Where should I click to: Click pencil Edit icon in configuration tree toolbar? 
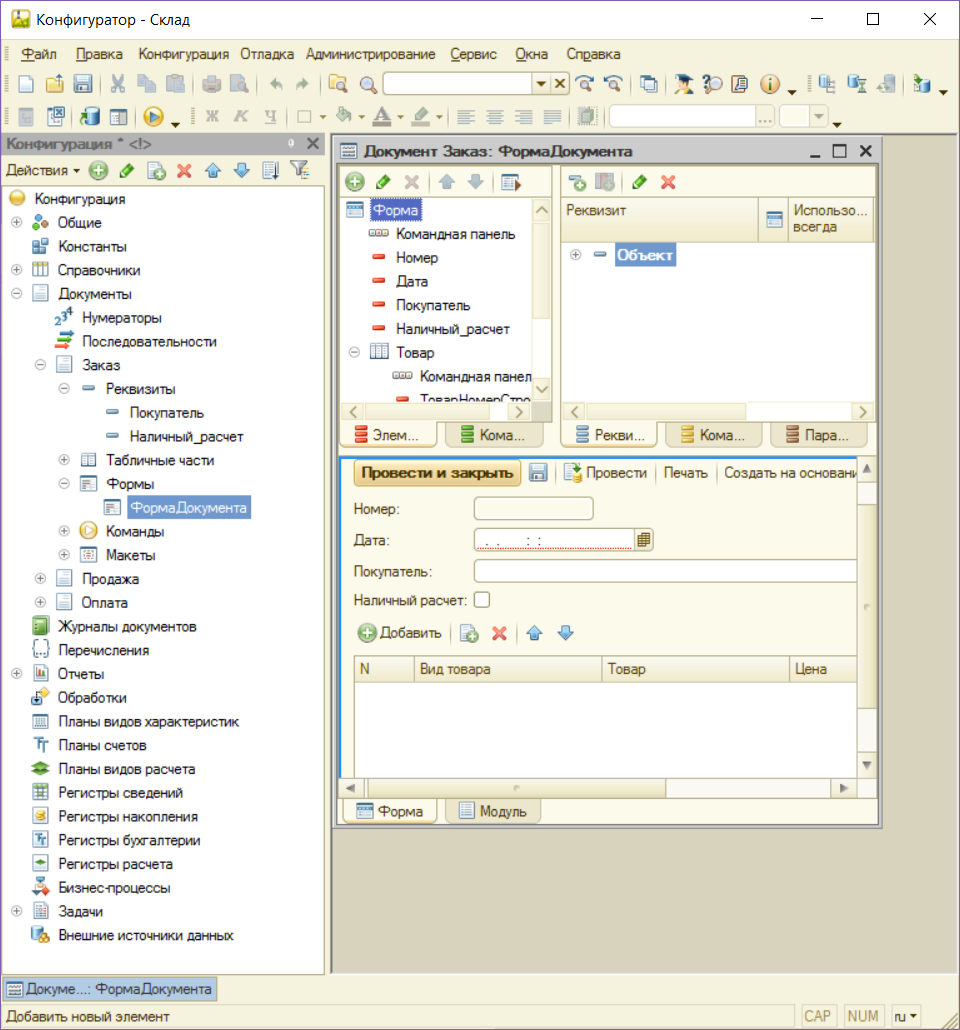127,171
